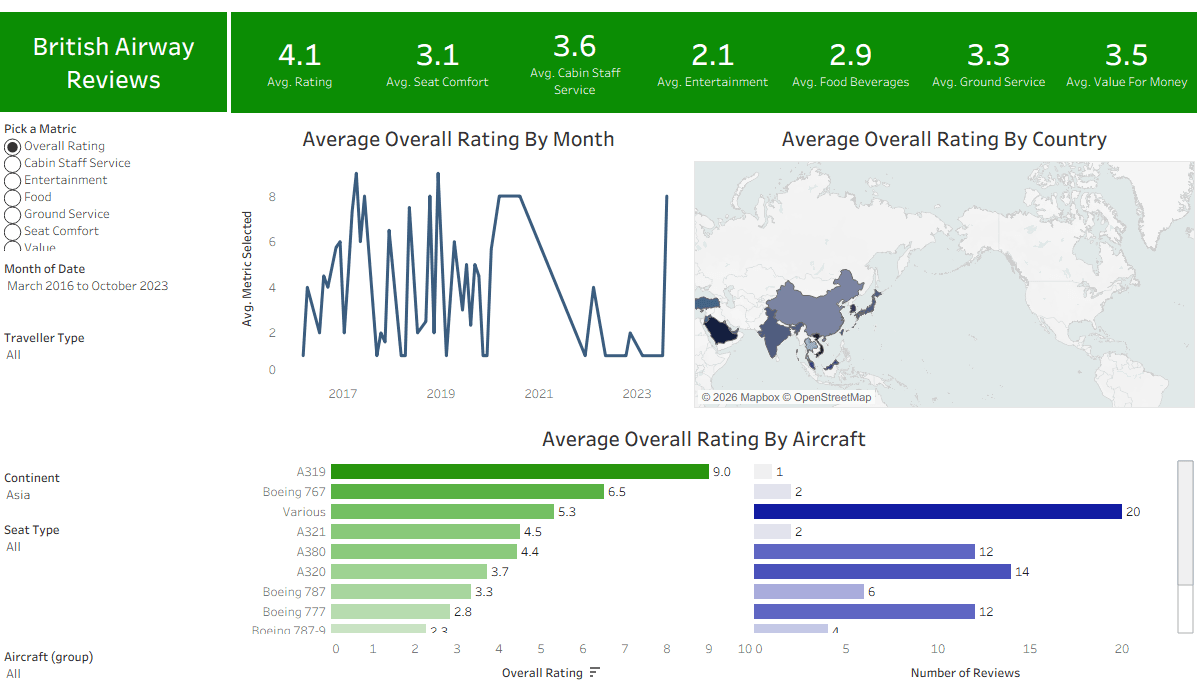Click the aircraft chart vertical scrollbar
This screenshot has width=1200, height=700.
pyautogui.click(x=1186, y=546)
